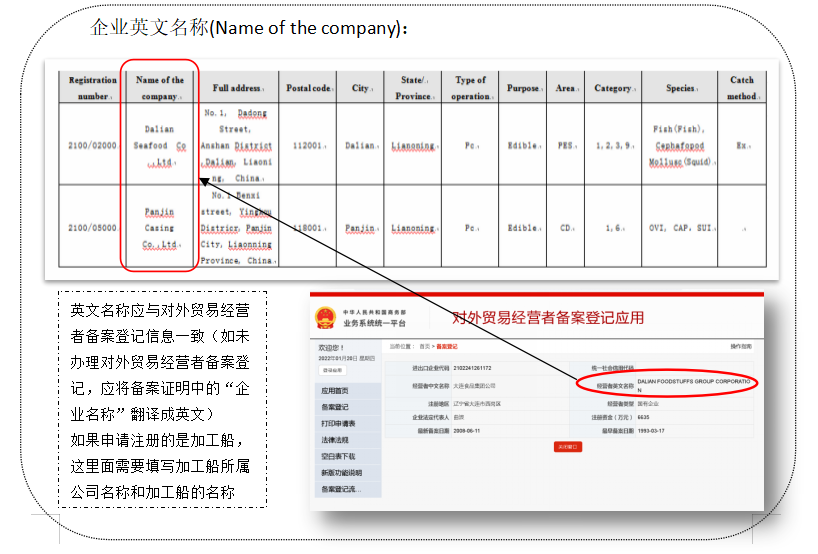Go to 法律法规 in the sidebar

[335, 440]
